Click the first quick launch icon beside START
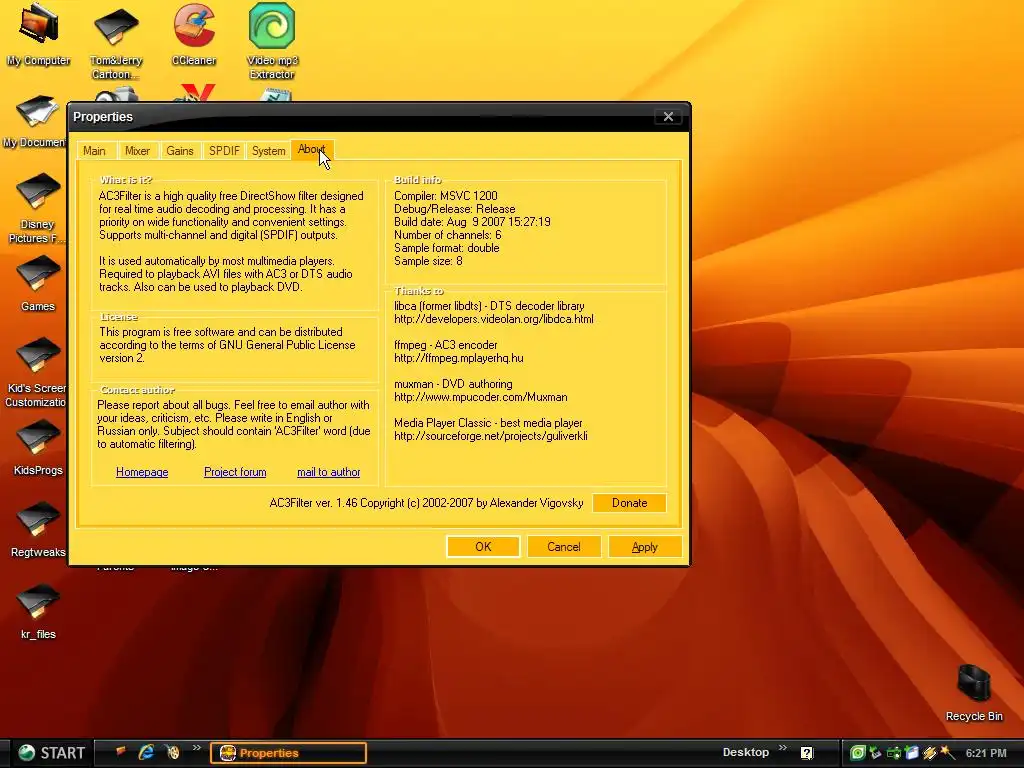This screenshot has height=768, width=1024. click(x=120, y=752)
